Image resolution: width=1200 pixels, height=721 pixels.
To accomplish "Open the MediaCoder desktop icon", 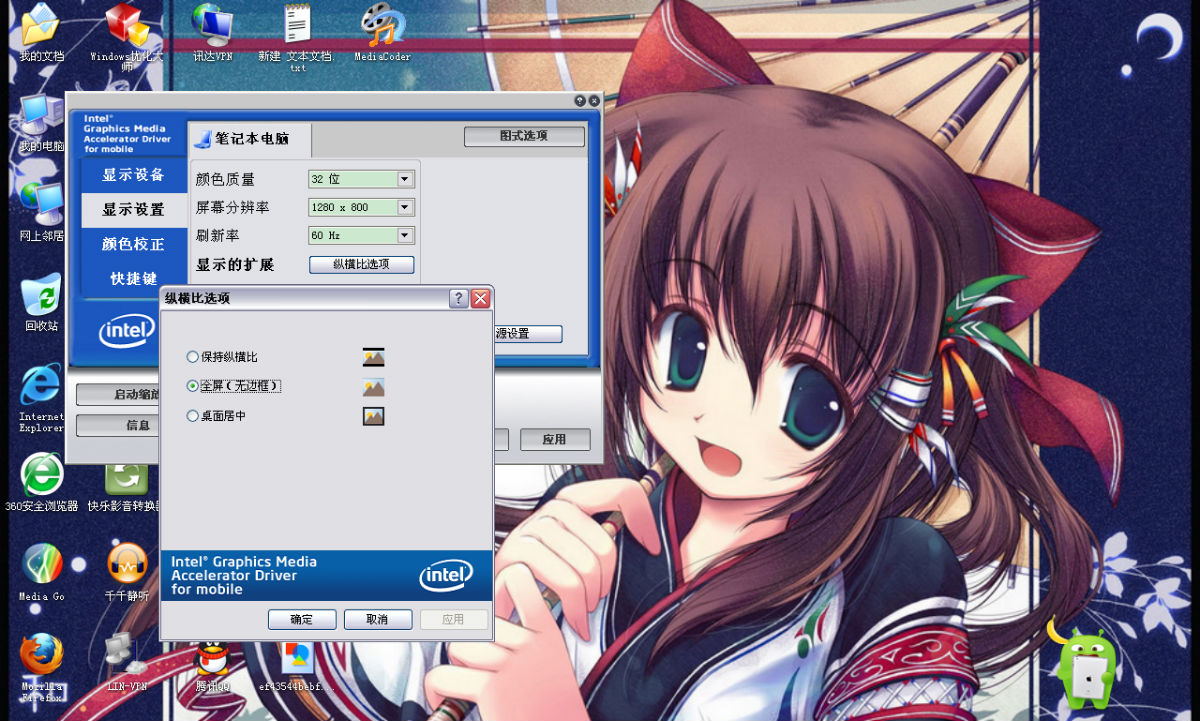I will 382,26.
